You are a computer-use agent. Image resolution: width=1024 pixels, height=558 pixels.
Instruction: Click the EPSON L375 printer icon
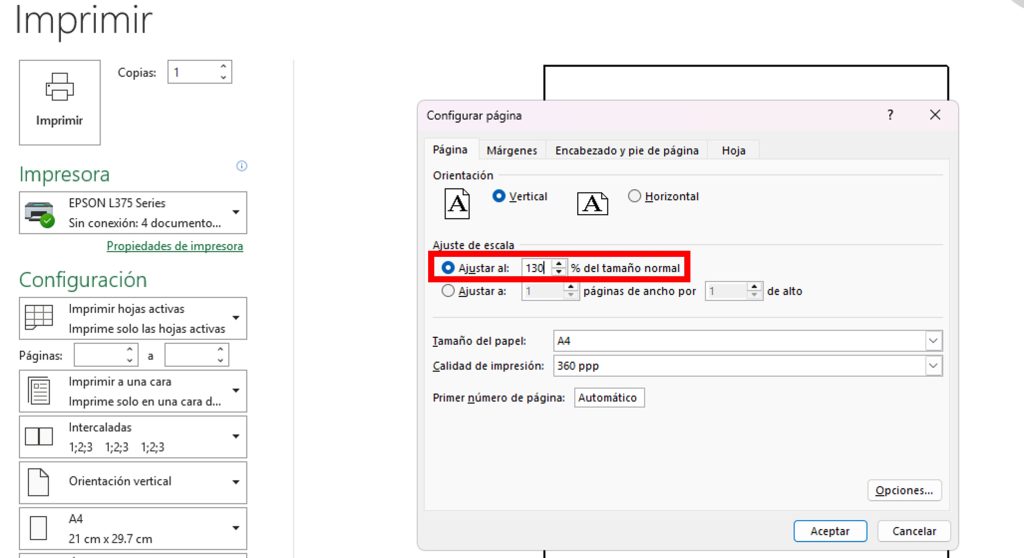(39, 213)
